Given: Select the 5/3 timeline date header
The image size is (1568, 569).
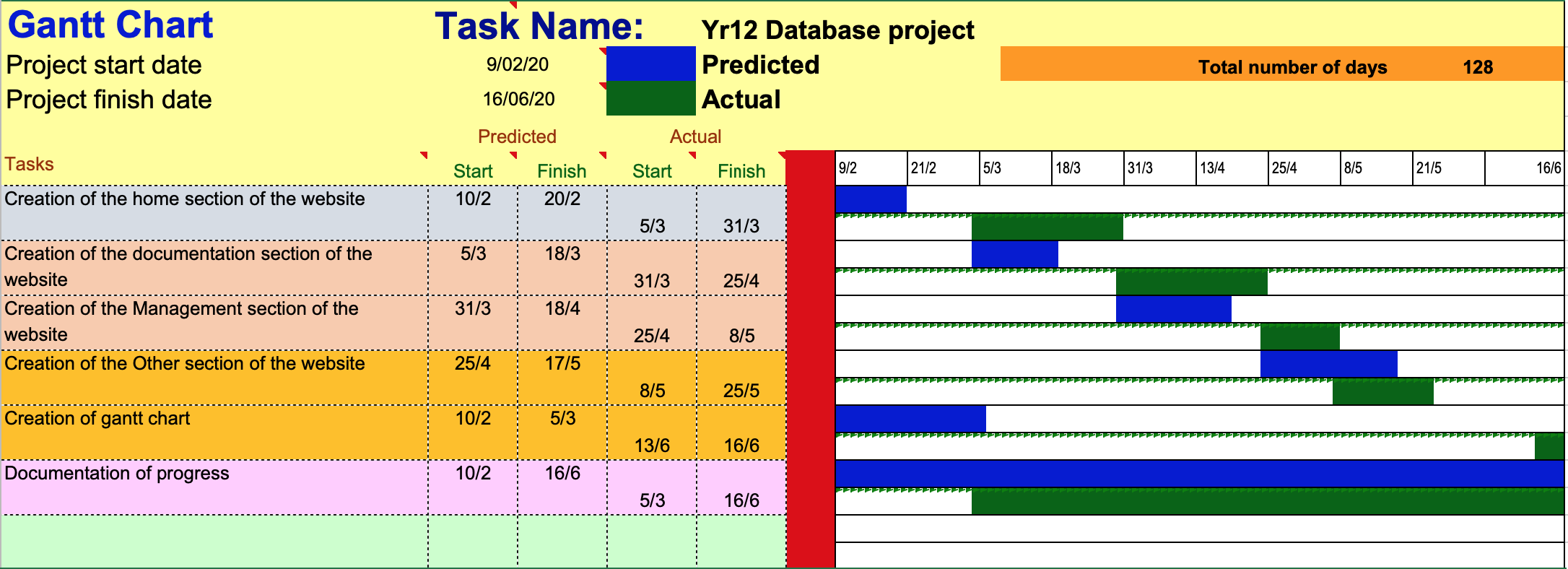Looking at the screenshot, I should [x=1016, y=168].
